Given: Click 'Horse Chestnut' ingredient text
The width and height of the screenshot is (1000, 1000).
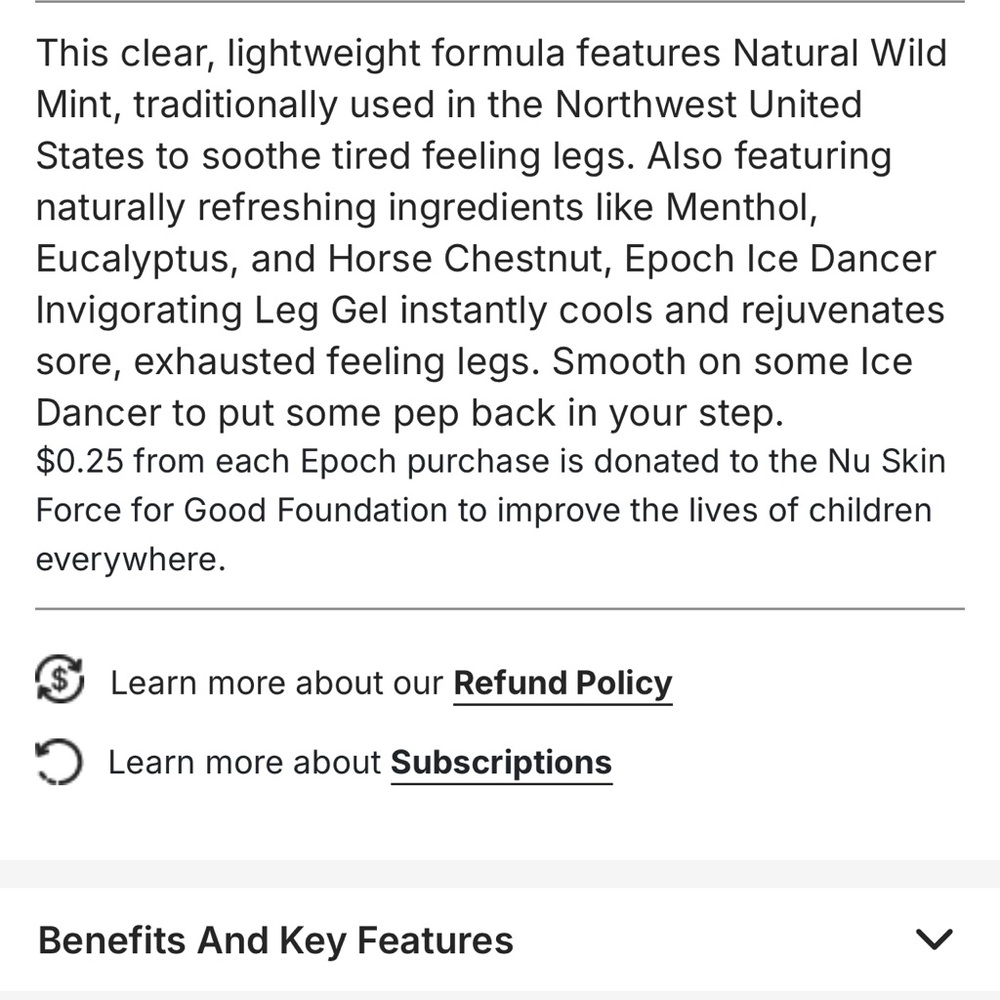Looking at the screenshot, I should pos(465,259).
